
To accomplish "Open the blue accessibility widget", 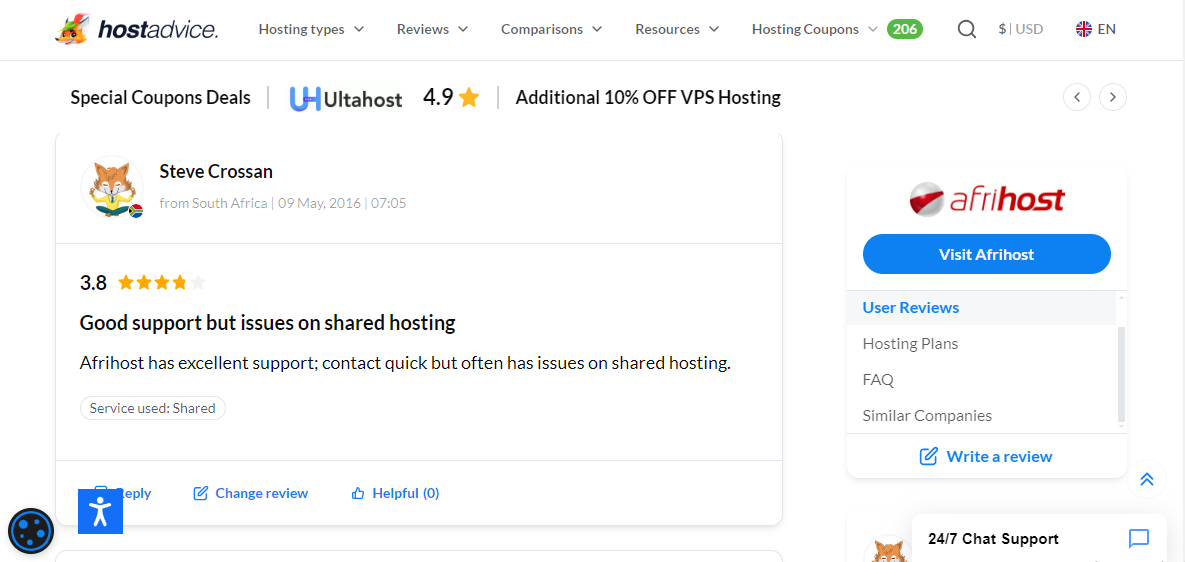I will (100, 511).
